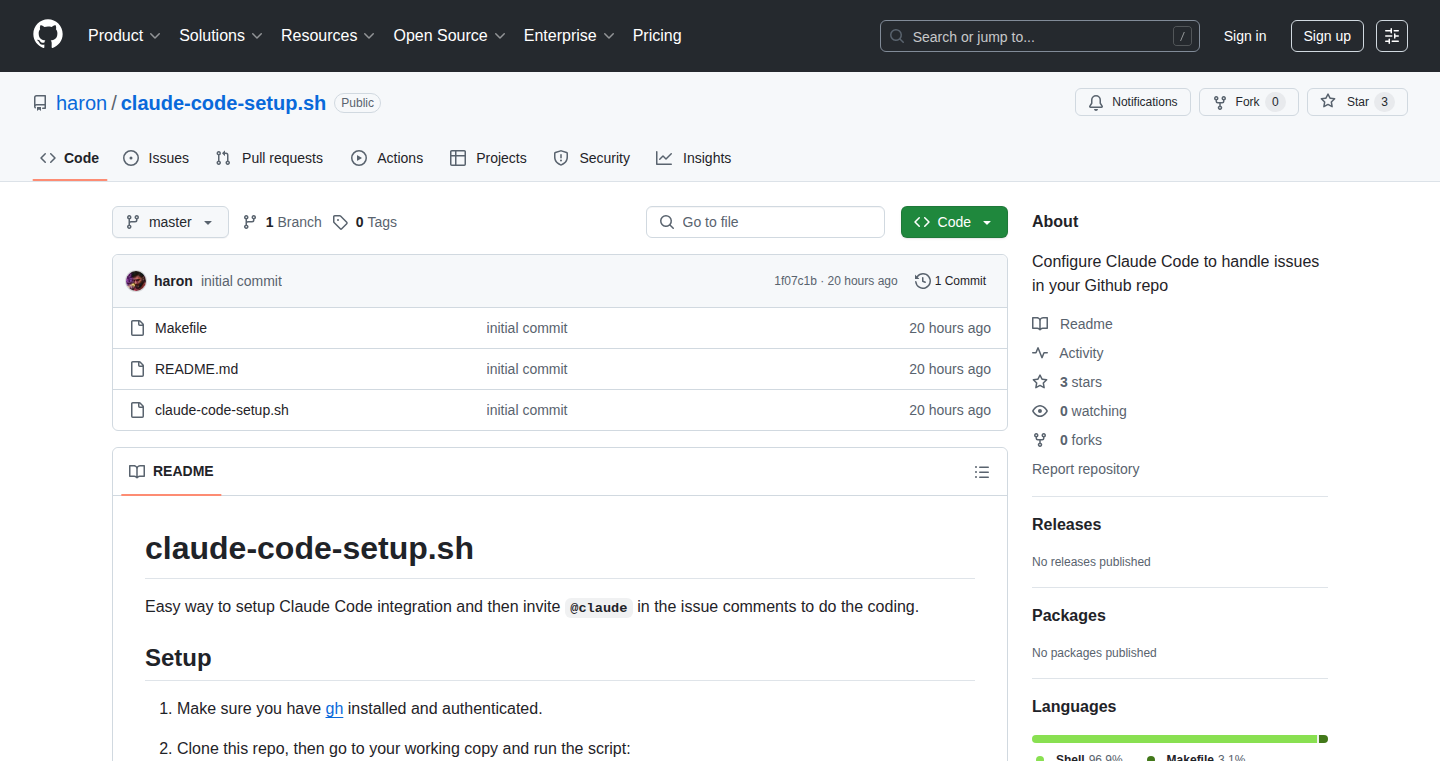Click the README.md row's initial commit message
The image size is (1440, 761).
pyautogui.click(x=527, y=369)
